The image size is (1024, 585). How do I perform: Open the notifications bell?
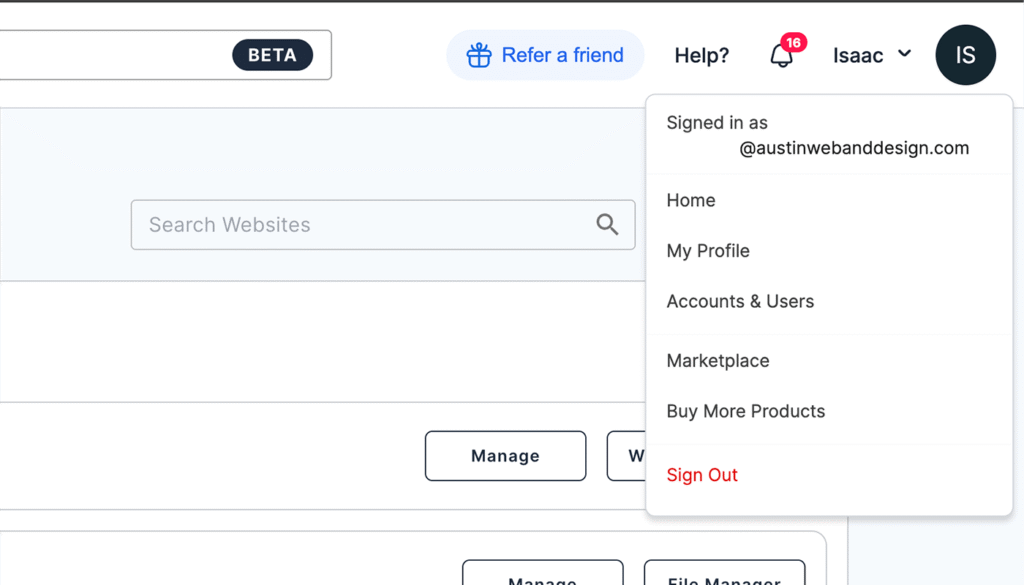pos(781,58)
